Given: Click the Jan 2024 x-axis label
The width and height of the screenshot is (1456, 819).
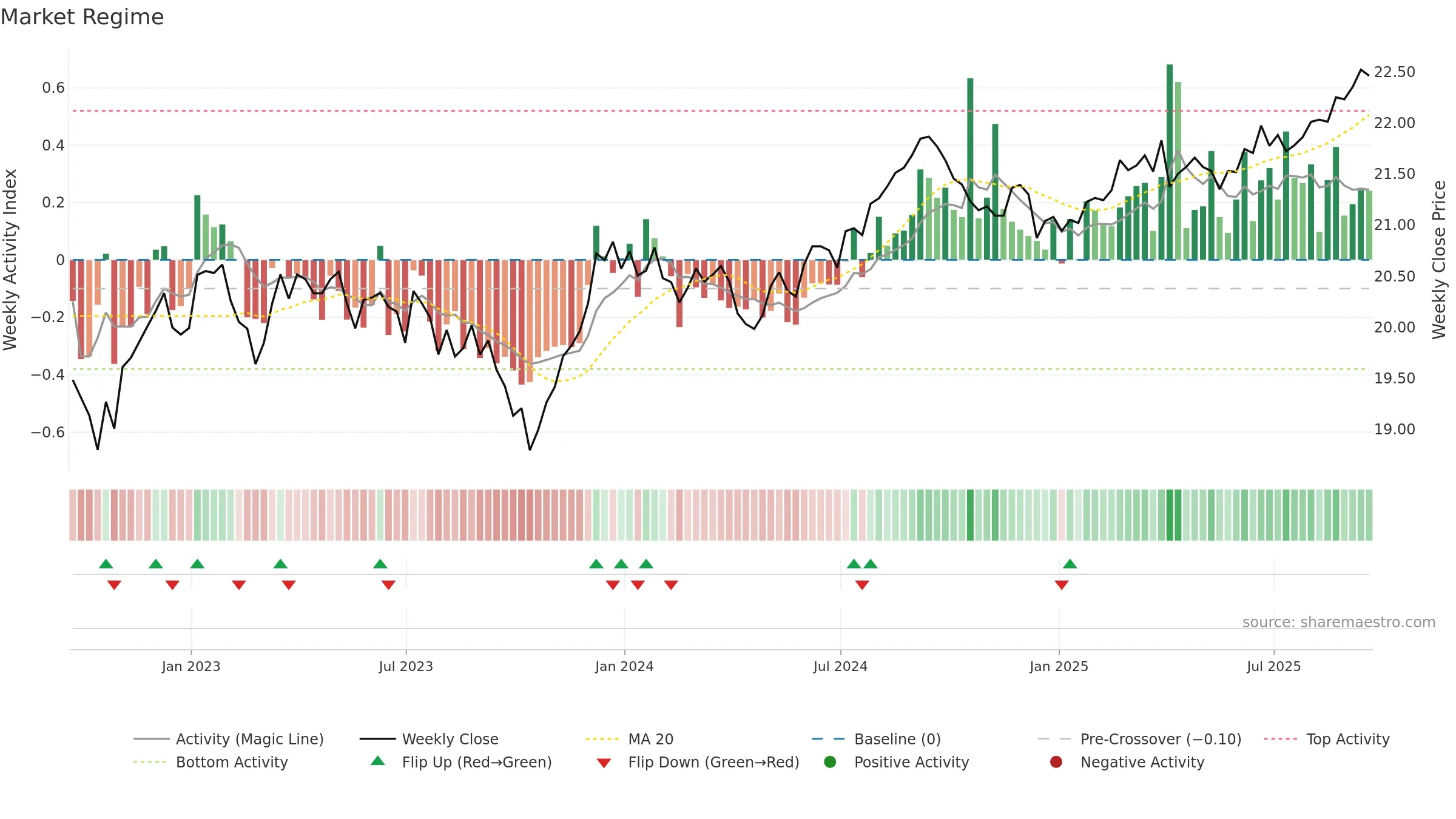Looking at the screenshot, I should [x=624, y=666].
